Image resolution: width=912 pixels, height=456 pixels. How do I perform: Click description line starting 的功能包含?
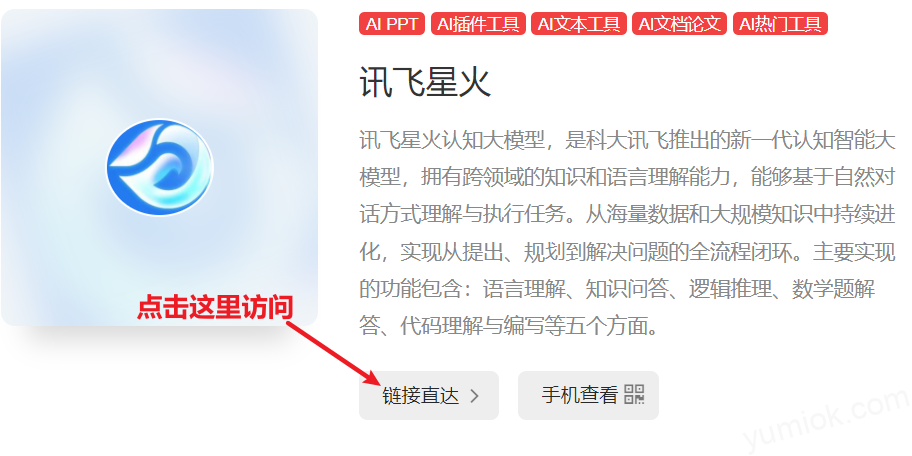point(617,289)
